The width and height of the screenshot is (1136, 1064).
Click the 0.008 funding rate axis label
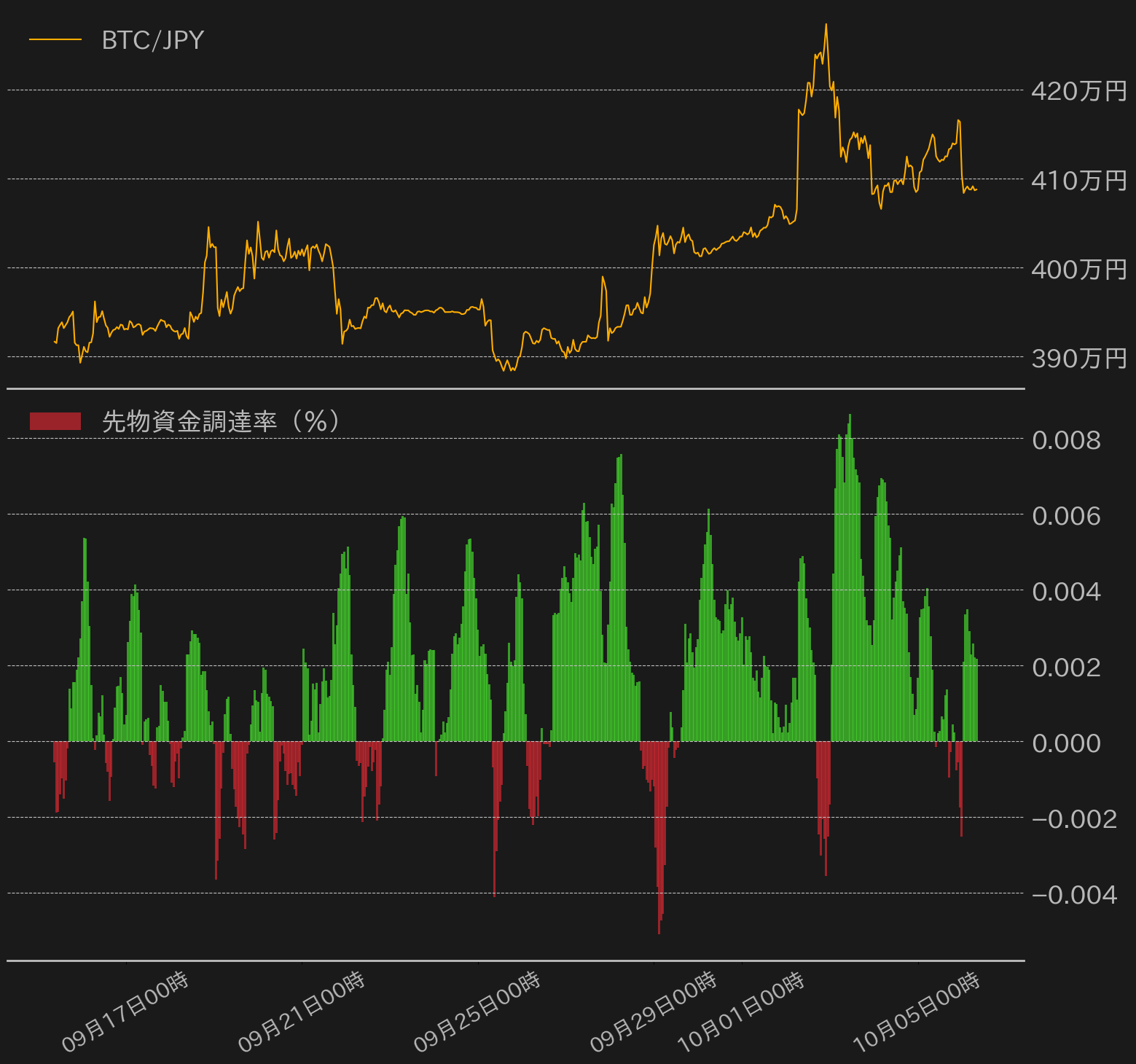(1067, 440)
